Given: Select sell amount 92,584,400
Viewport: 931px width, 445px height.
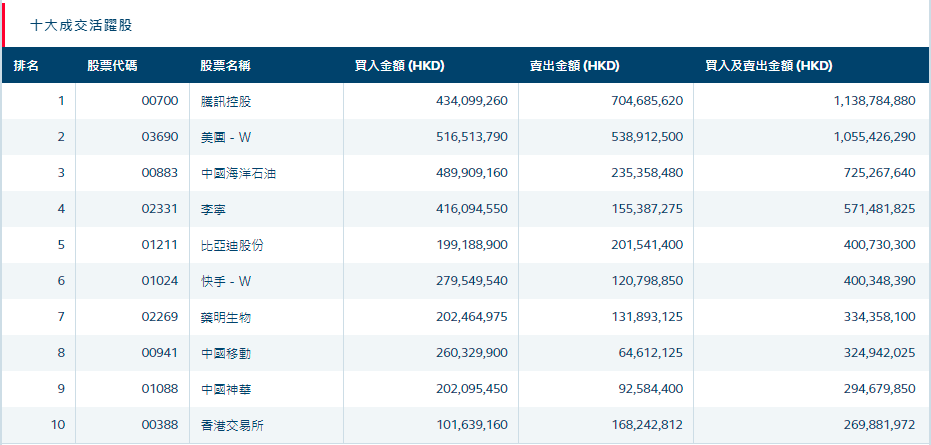Looking at the screenshot, I should 650,389.
